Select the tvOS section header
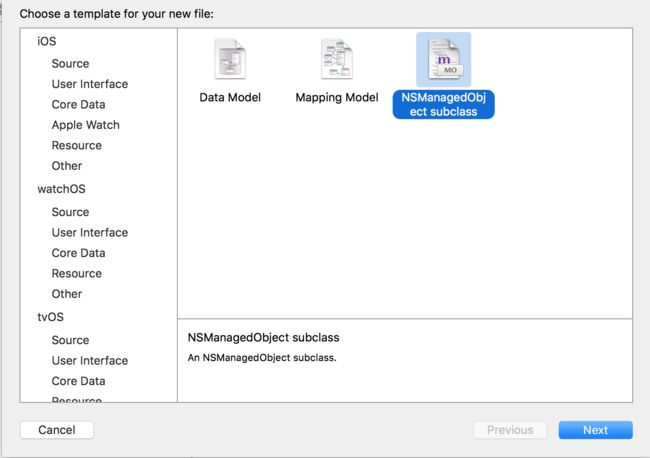650x458 pixels. (51, 317)
